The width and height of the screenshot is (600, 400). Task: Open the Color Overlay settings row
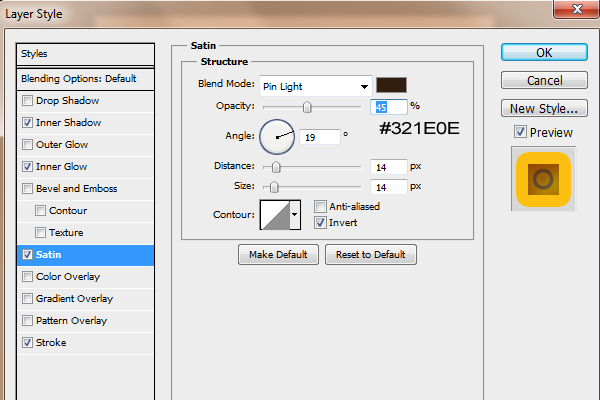[86, 276]
